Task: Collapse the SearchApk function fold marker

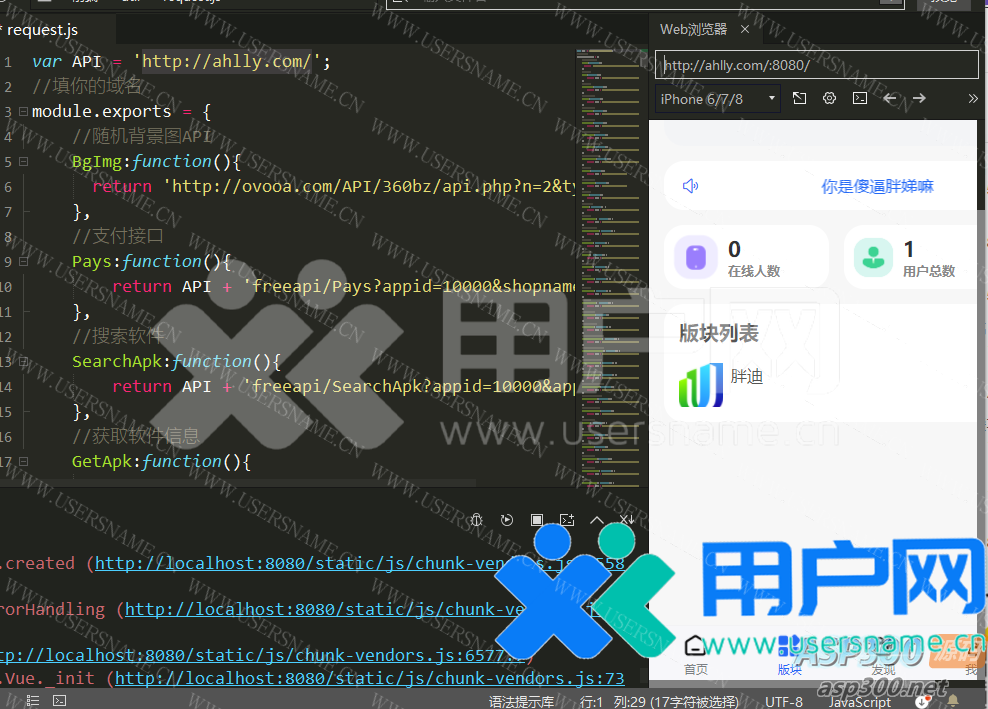Action: click(x=23, y=361)
